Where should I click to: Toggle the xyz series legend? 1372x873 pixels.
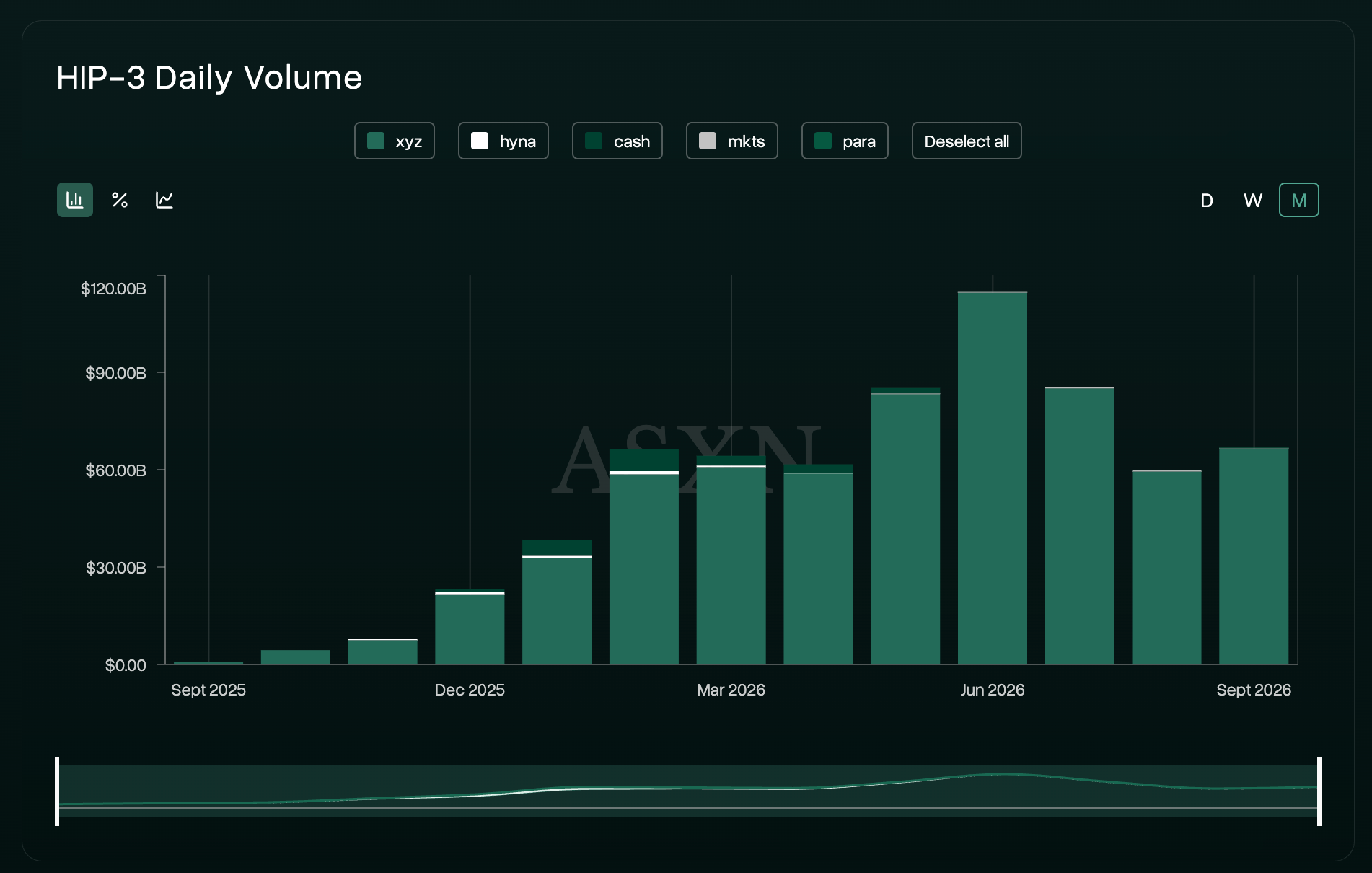click(x=395, y=141)
